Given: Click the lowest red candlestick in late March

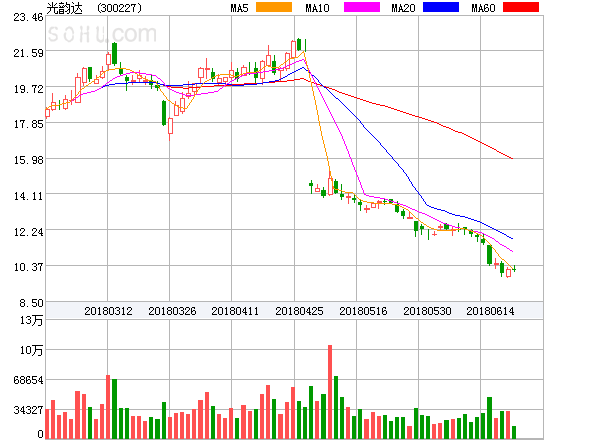Looking at the screenshot, I should 170,127.
